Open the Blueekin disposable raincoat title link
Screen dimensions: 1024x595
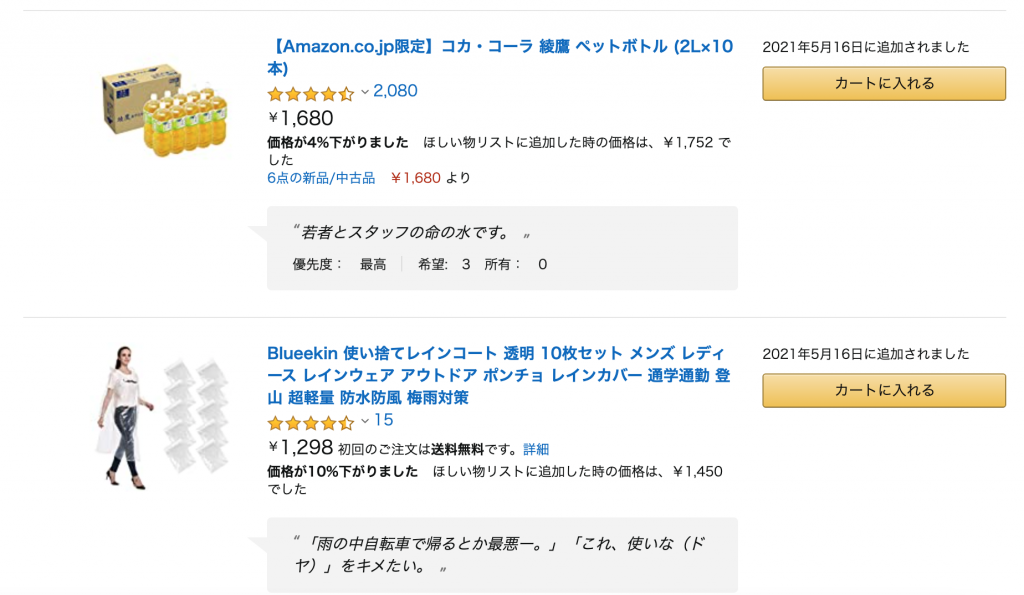tap(498, 376)
